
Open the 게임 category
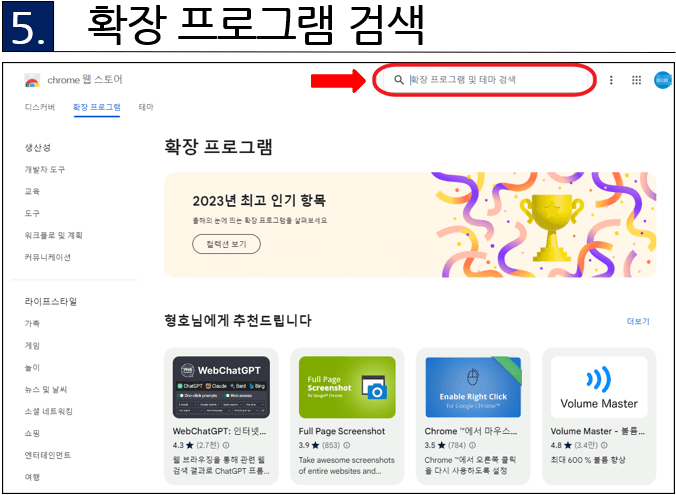tap(32, 345)
